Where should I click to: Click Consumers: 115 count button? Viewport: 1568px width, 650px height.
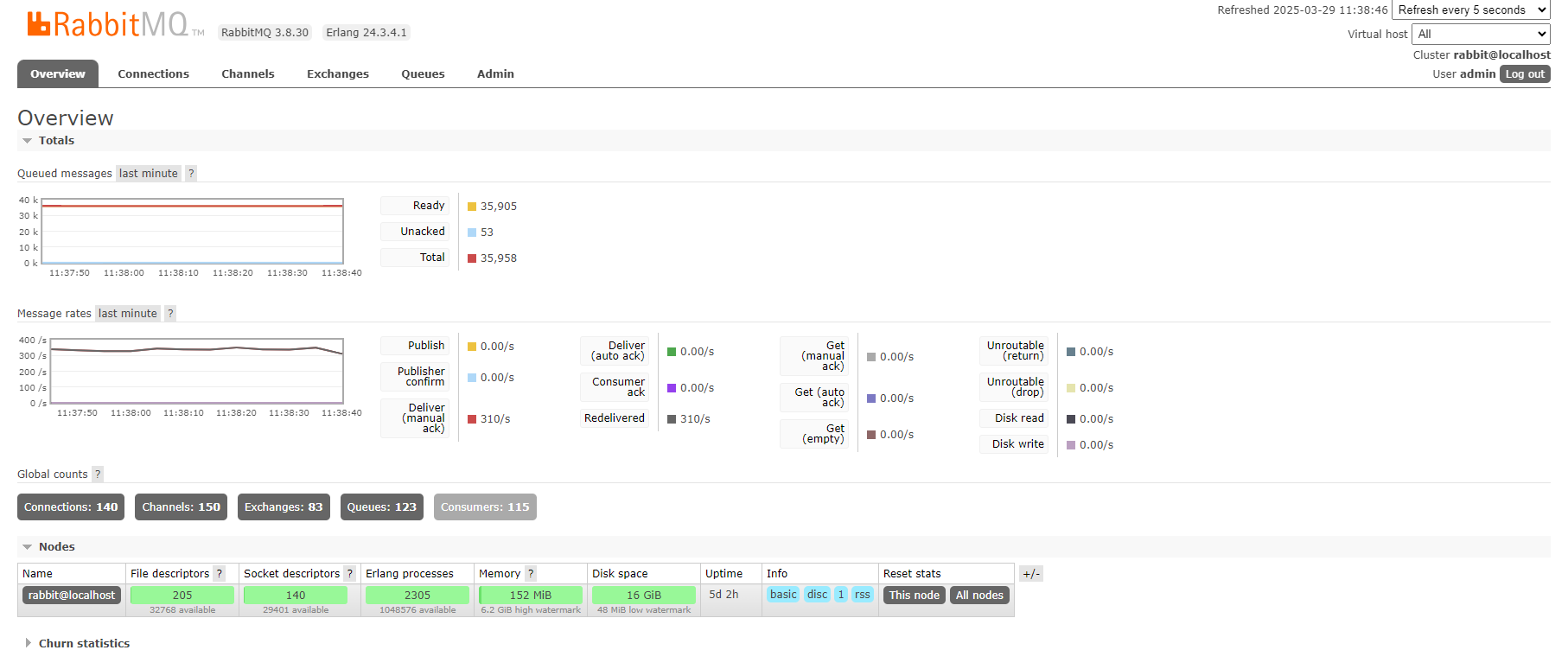485,507
